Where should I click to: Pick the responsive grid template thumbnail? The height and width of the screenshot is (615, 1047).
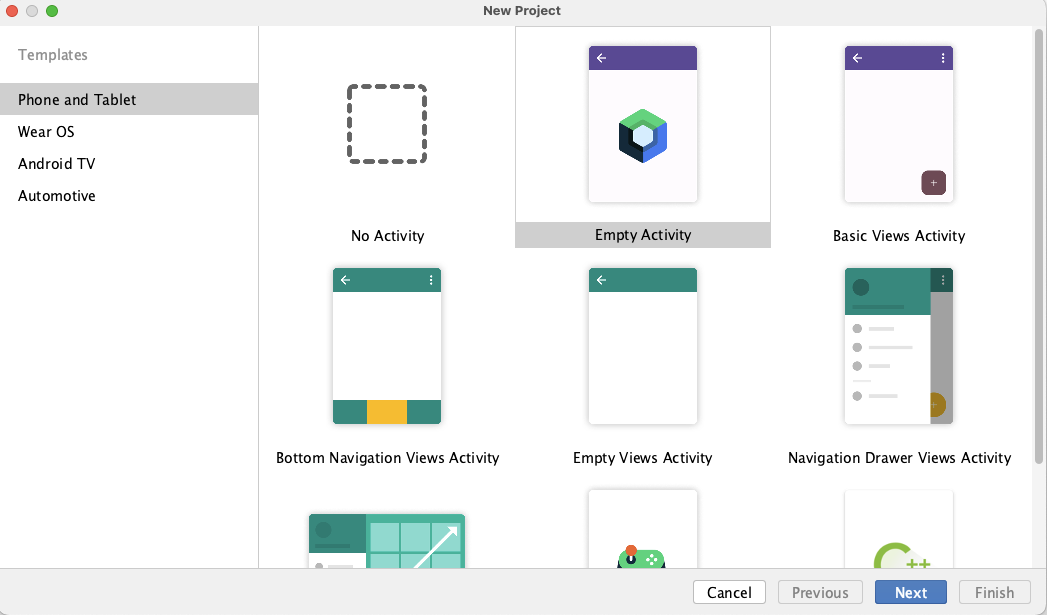pos(387,541)
